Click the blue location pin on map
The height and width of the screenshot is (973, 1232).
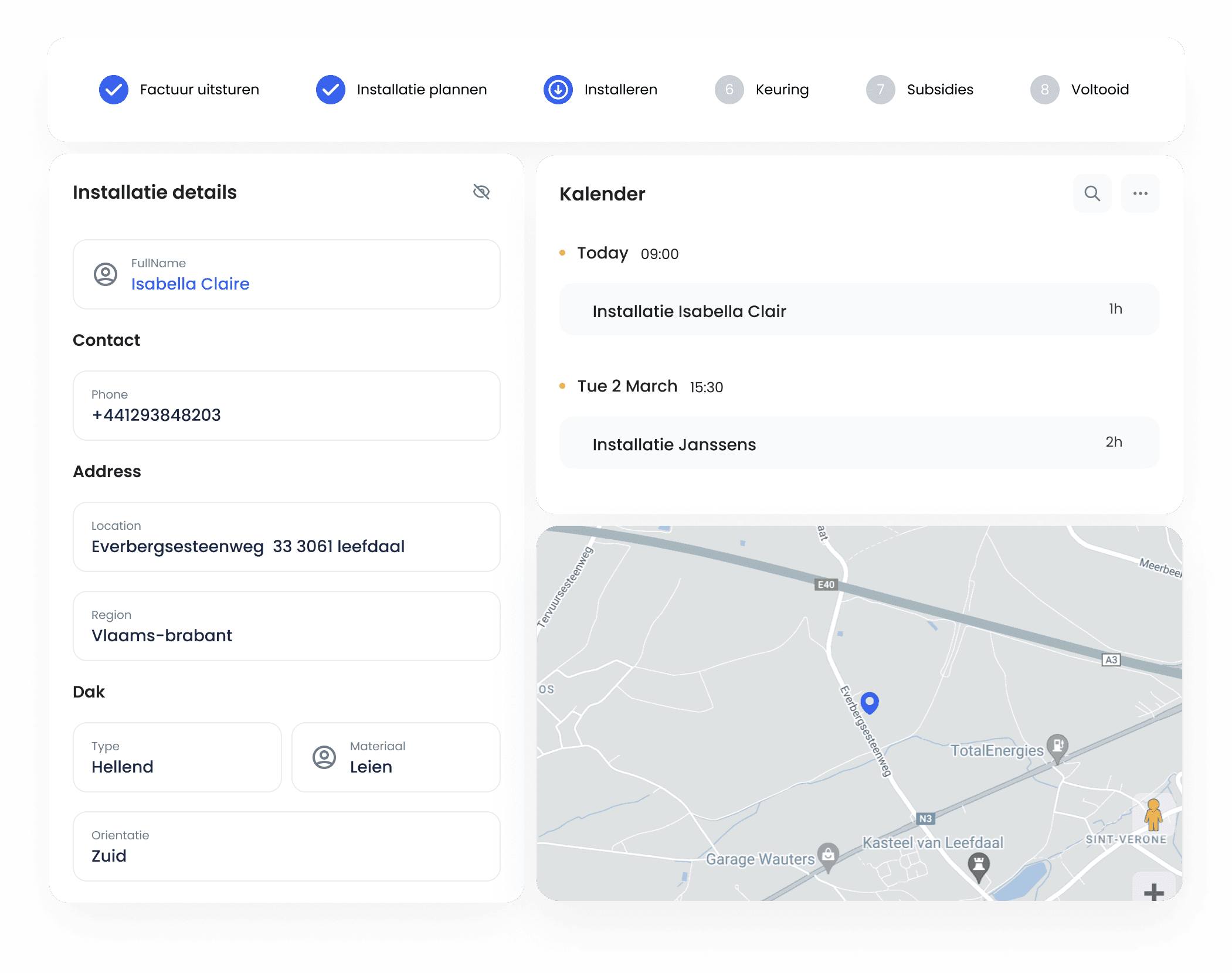point(870,702)
